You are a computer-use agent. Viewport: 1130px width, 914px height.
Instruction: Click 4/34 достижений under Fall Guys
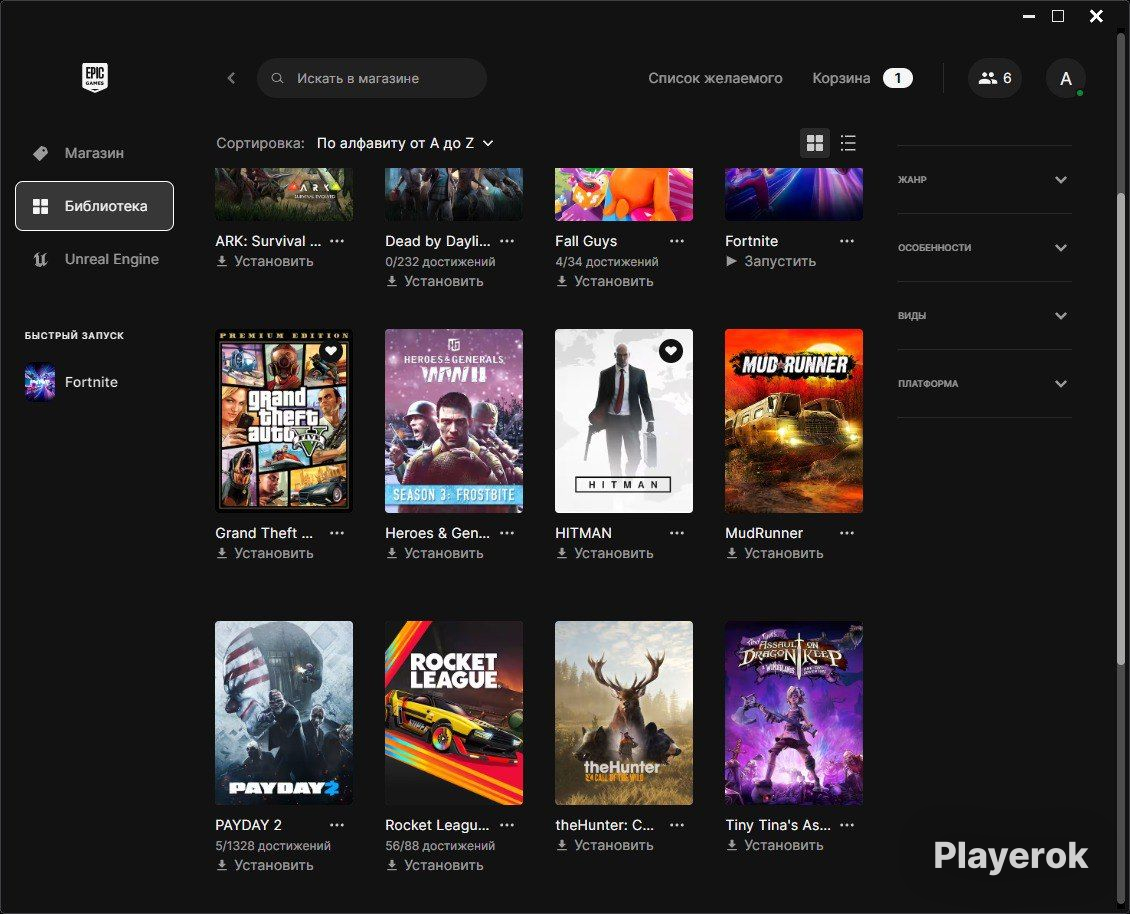tap(607, 262)
